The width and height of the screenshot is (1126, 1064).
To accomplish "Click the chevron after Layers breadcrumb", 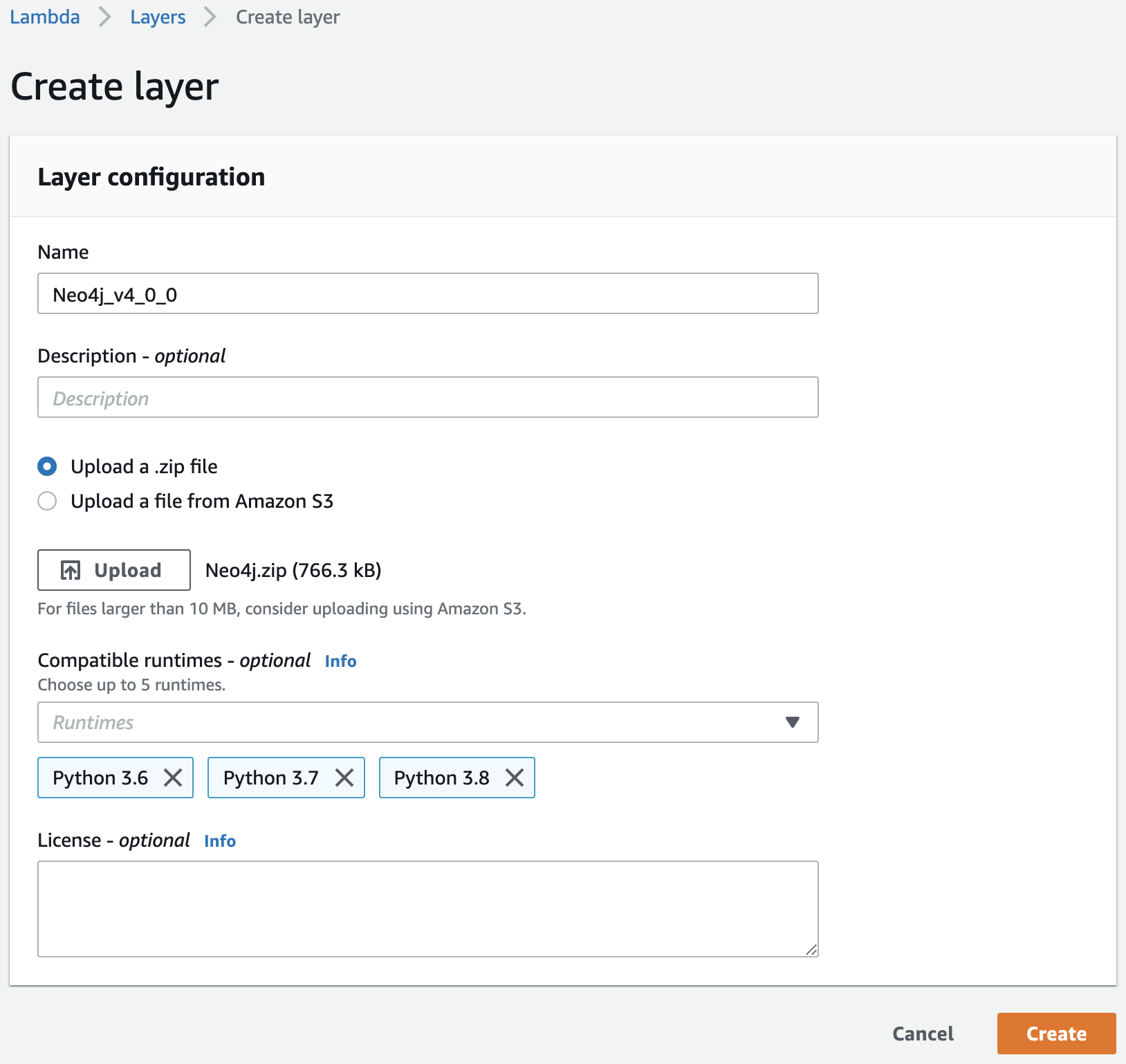I will tap(210, 17).
